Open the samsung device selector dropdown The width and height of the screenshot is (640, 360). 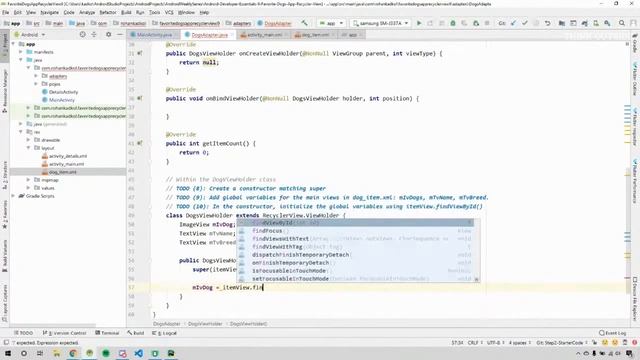380,23
